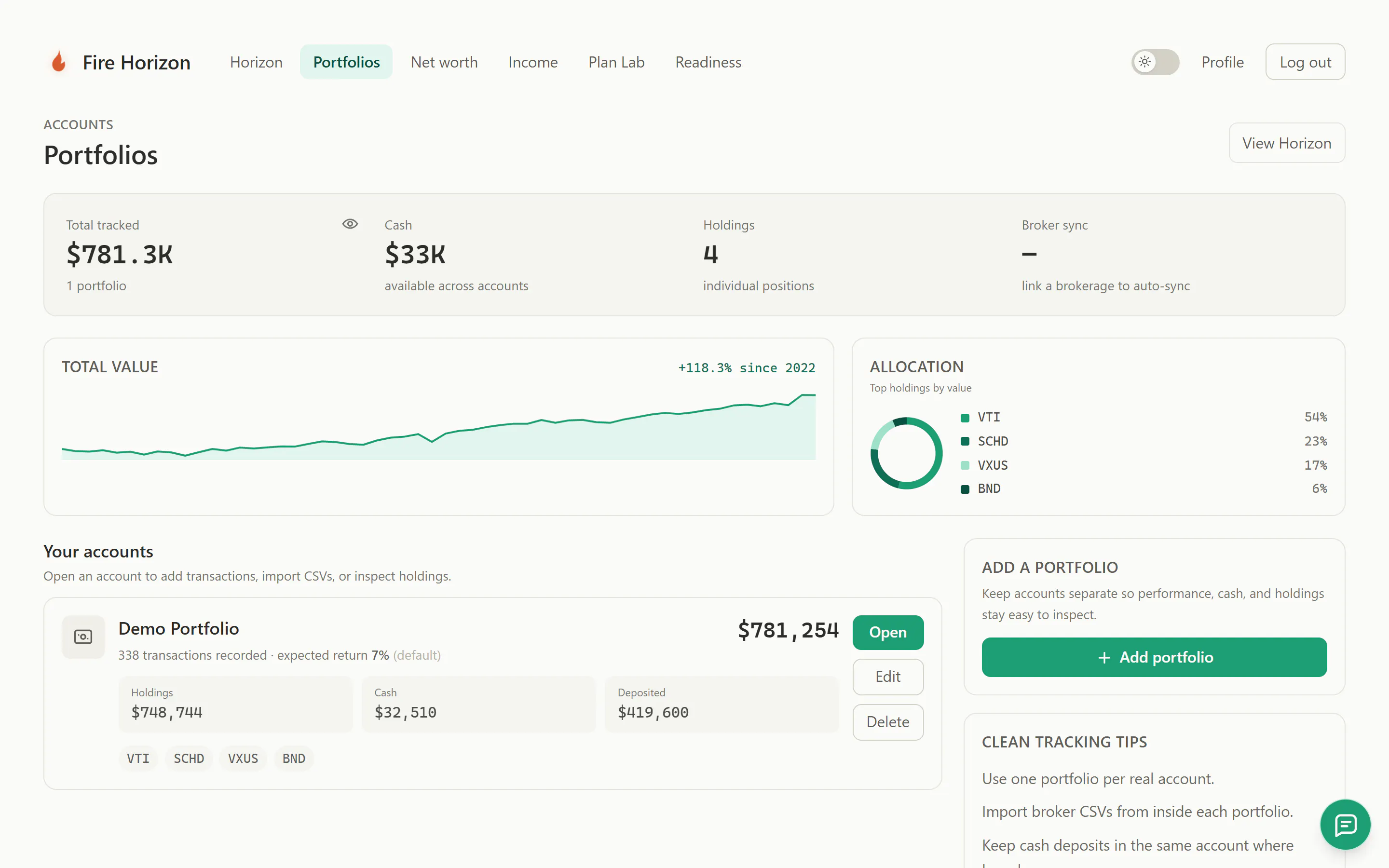The image size is (1389, 868).
Task: Hide total tracked value with eye icon
Action: click(350, 224)
